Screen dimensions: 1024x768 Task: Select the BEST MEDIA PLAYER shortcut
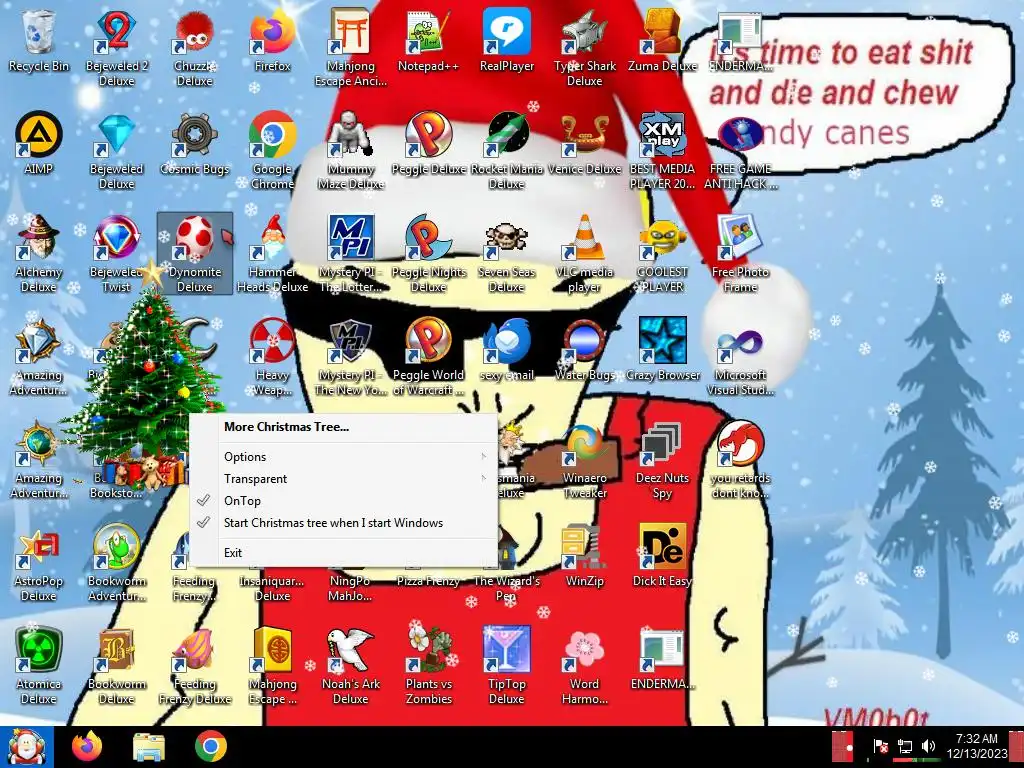[x=662, y=150]
